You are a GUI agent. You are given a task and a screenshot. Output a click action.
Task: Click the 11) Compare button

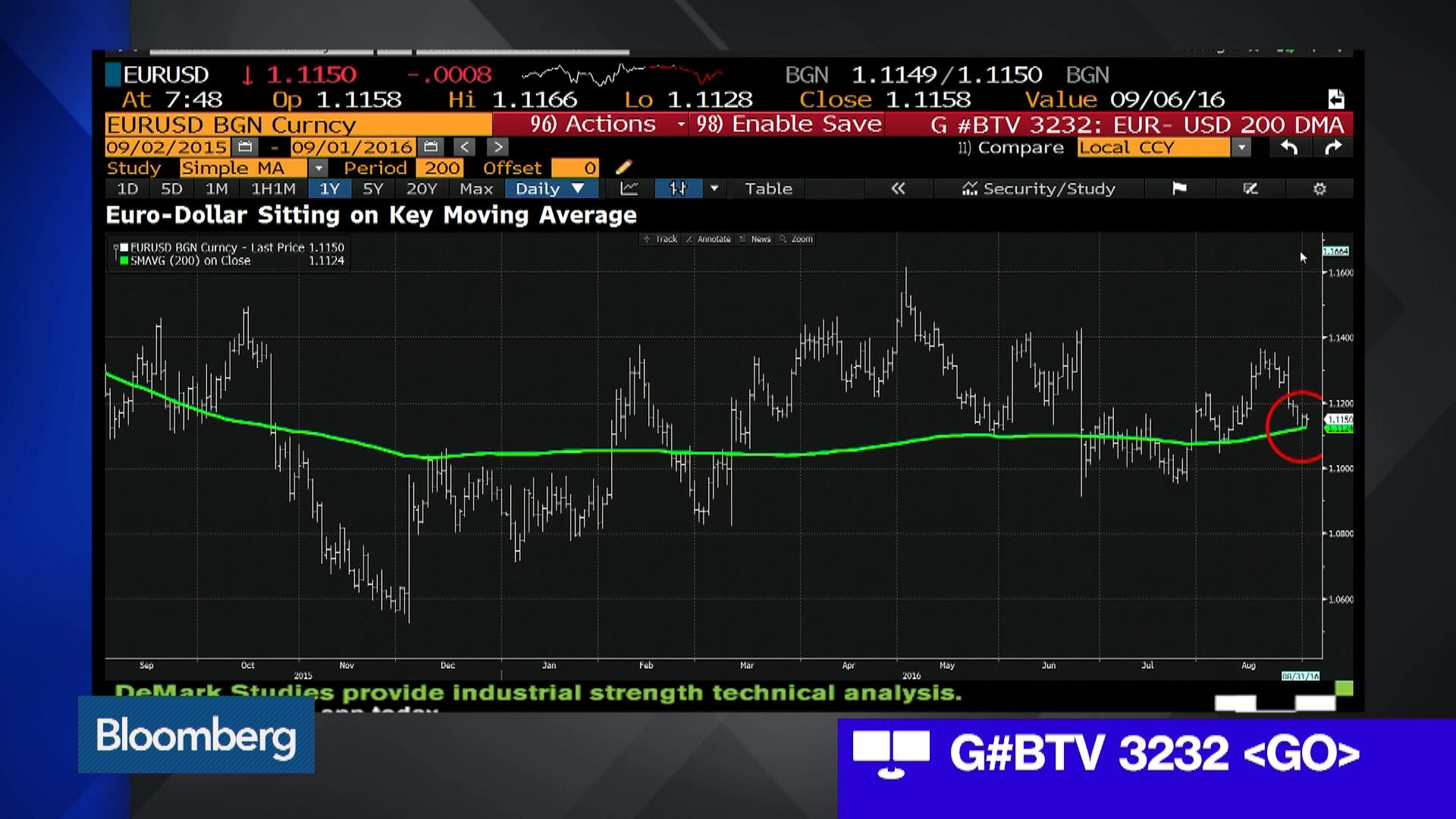pyautogui.click(x=1010, y=147)
